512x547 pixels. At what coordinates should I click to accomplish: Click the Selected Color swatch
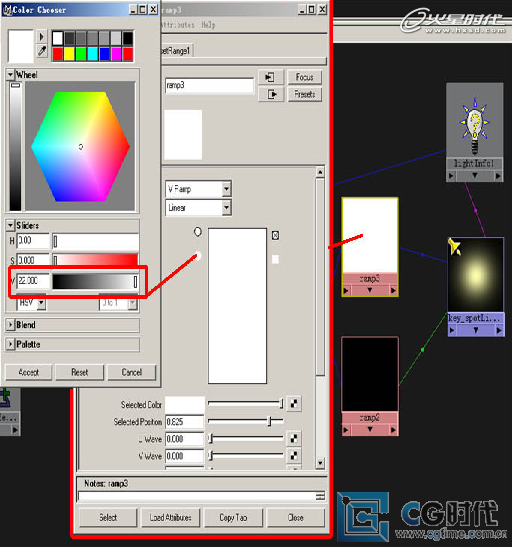(x=185, y=404)
